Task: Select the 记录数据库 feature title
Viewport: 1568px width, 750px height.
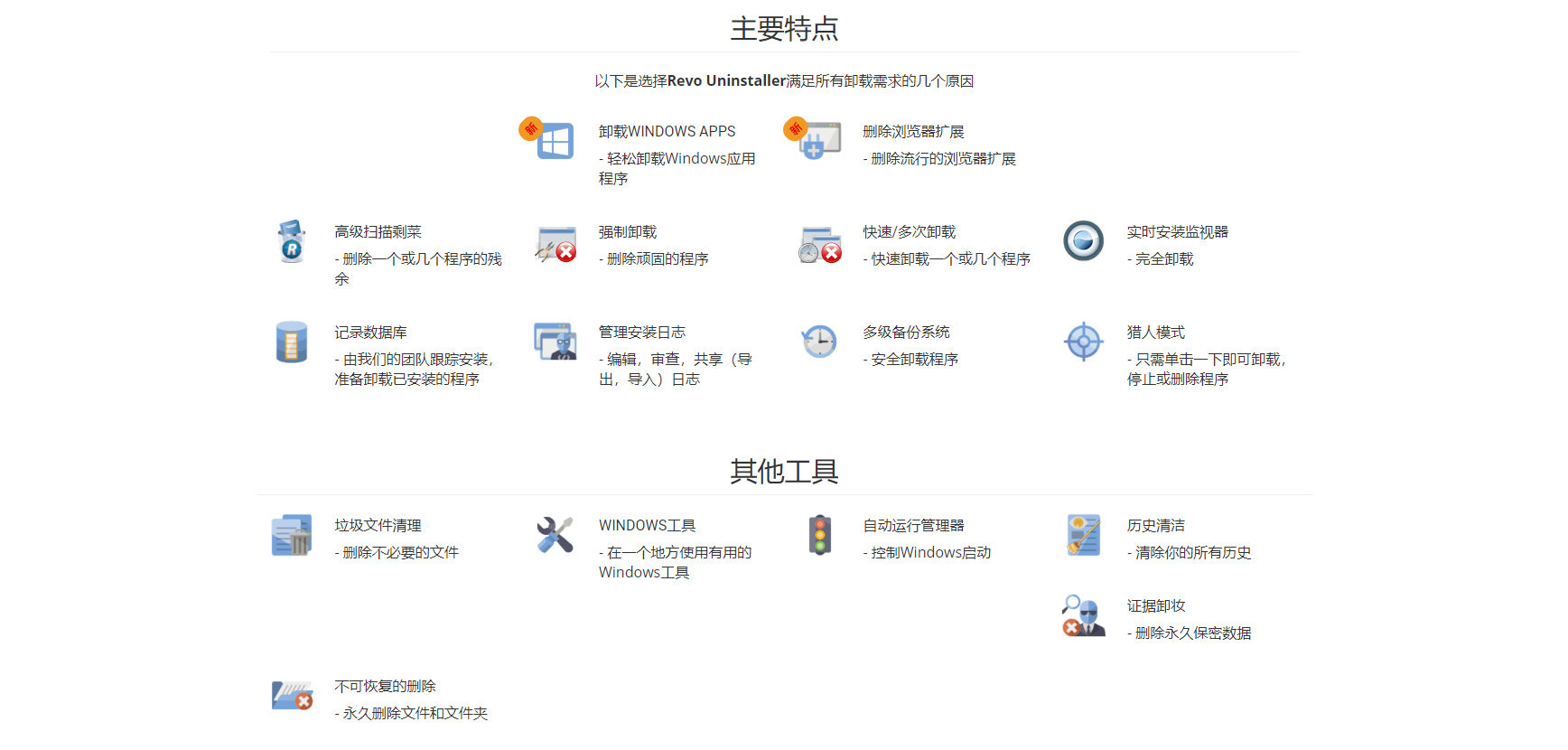Action: [x=370, y=333]
